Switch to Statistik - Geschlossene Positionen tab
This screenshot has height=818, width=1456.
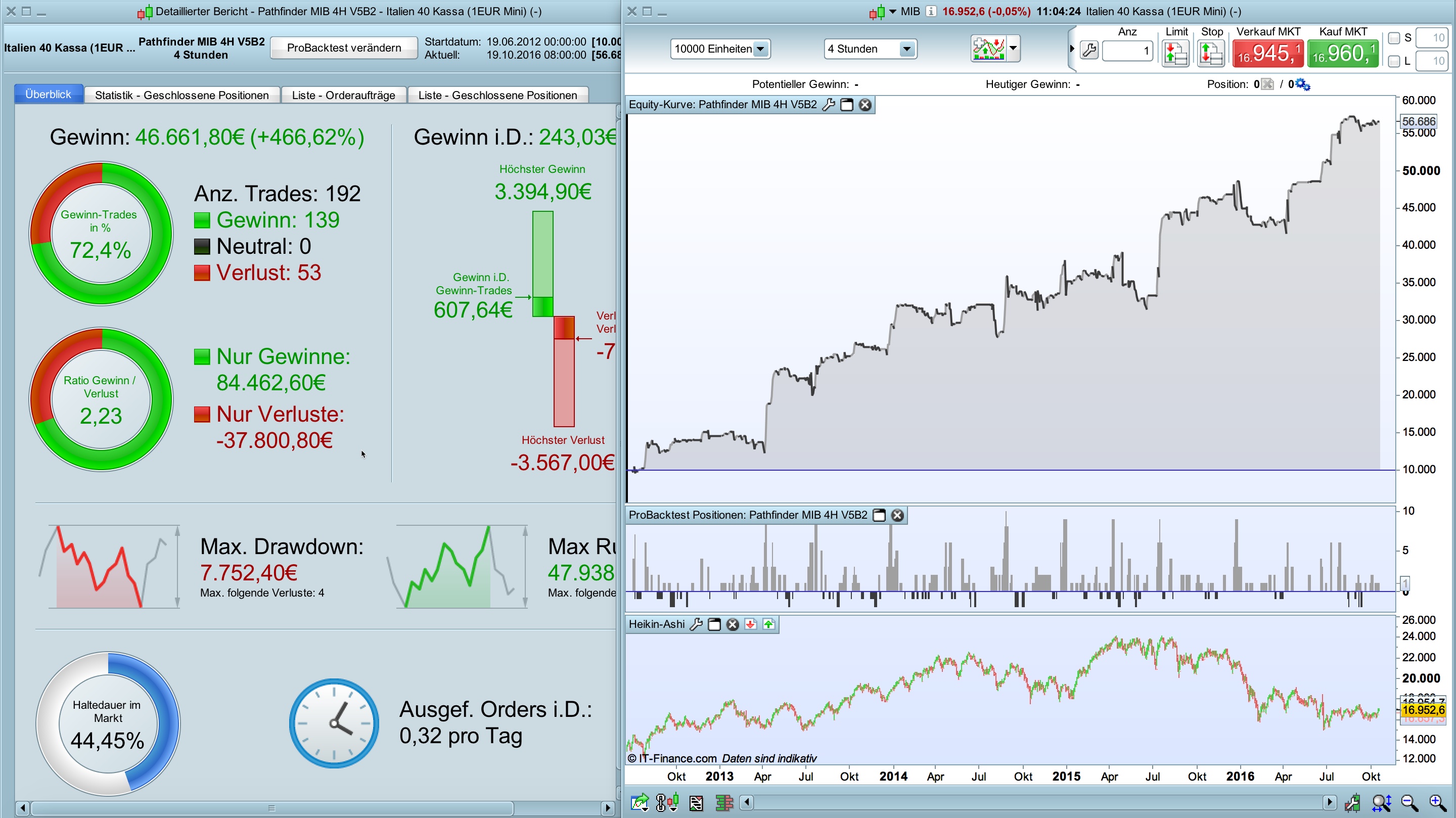click(x=181, y=95)
